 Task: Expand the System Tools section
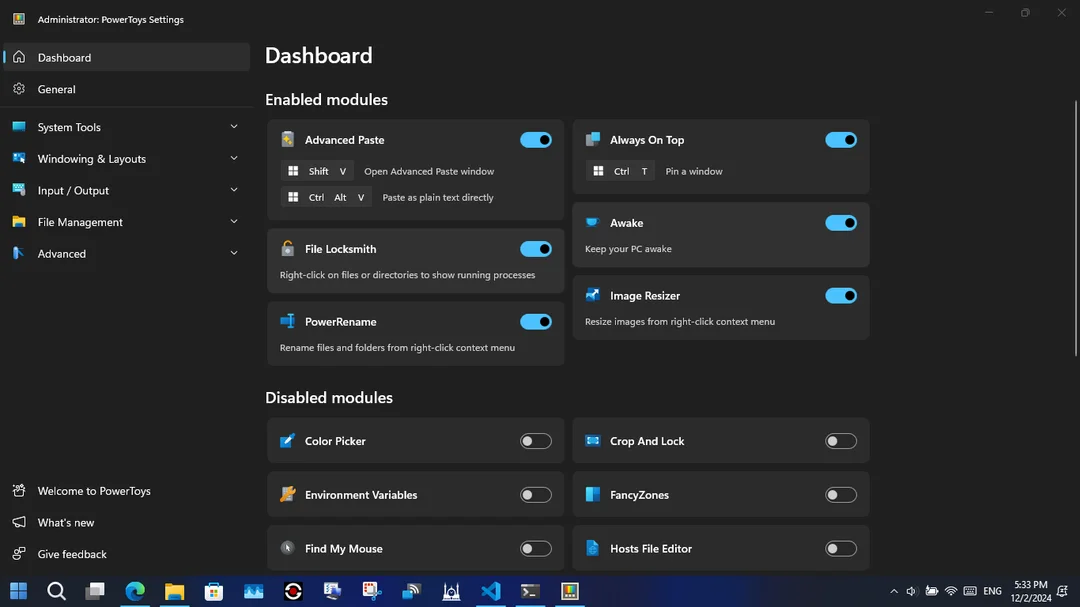(125, 127)
